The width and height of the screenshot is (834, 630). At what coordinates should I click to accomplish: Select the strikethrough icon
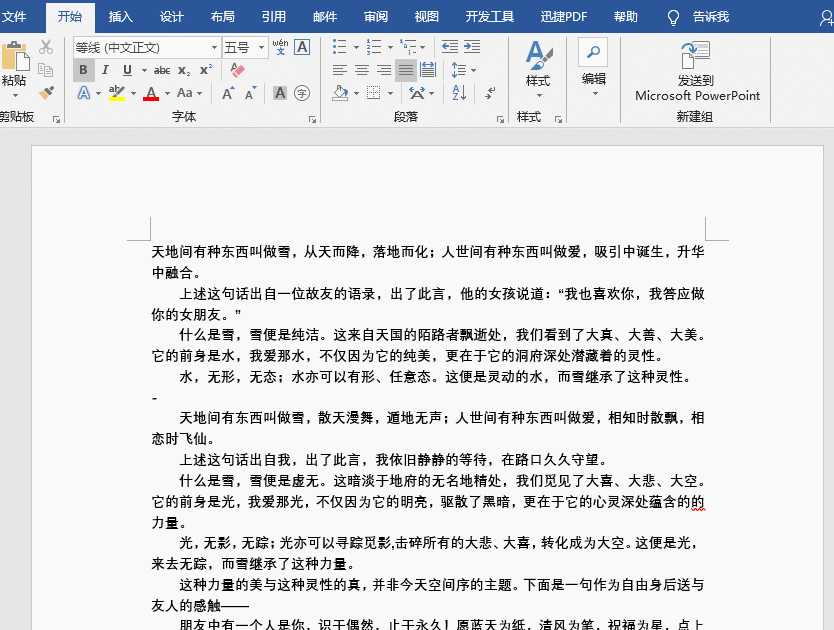tap(163, 70)
